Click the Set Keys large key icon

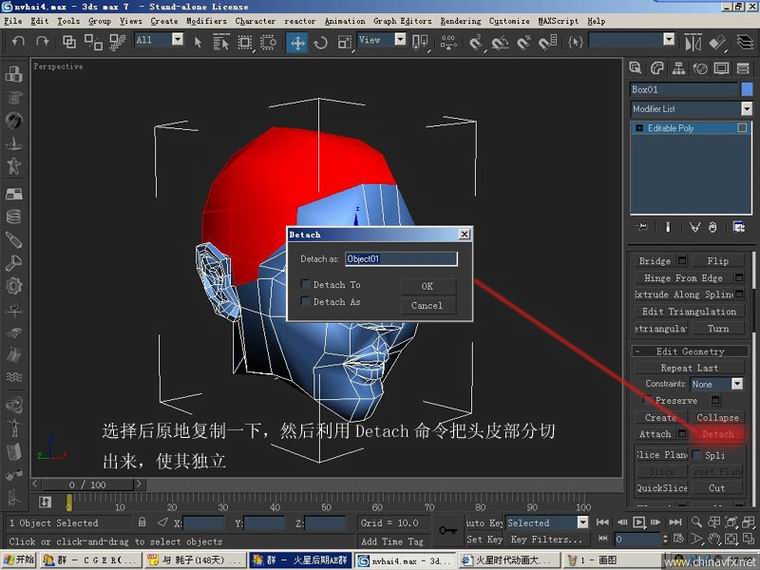coord(447,530)
